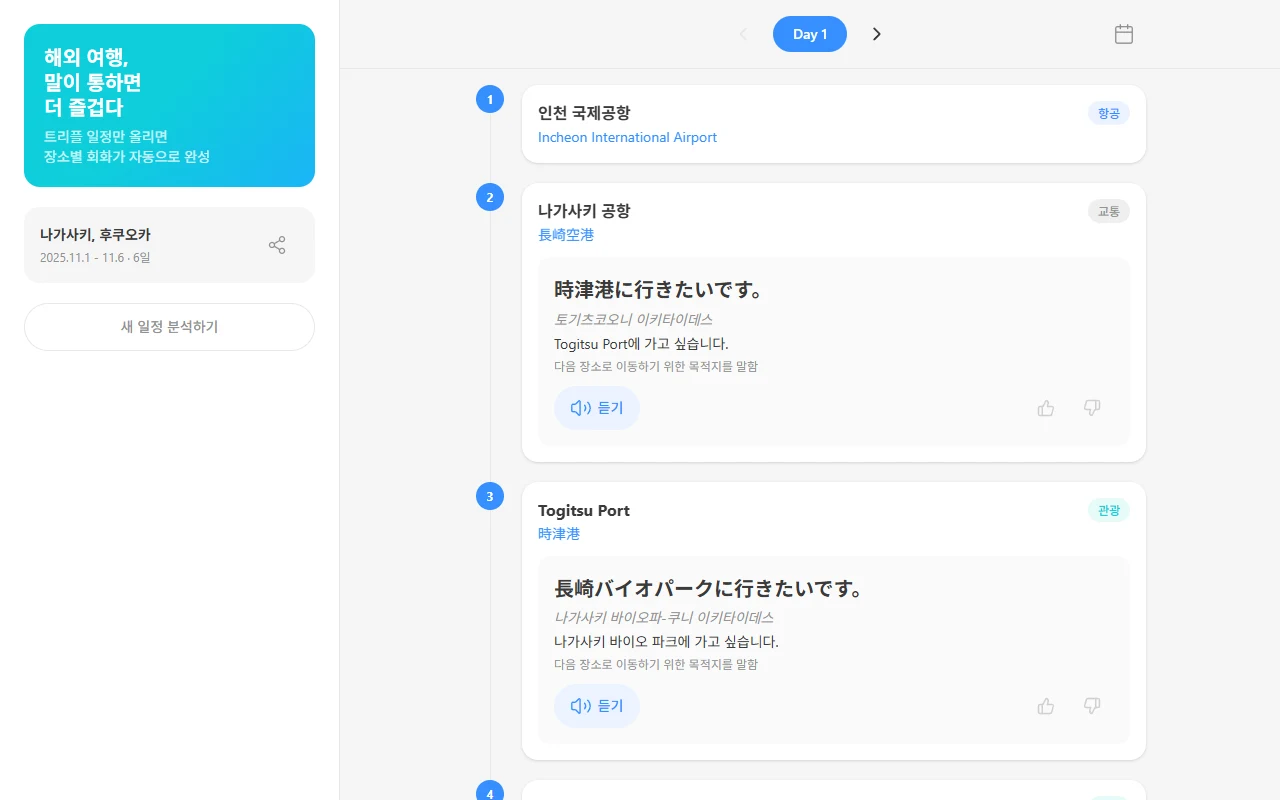Screen dimensions: 1280x800
Task: Click Incheon International Airport link
Action: pyautogui.click(x=627, y=137)
